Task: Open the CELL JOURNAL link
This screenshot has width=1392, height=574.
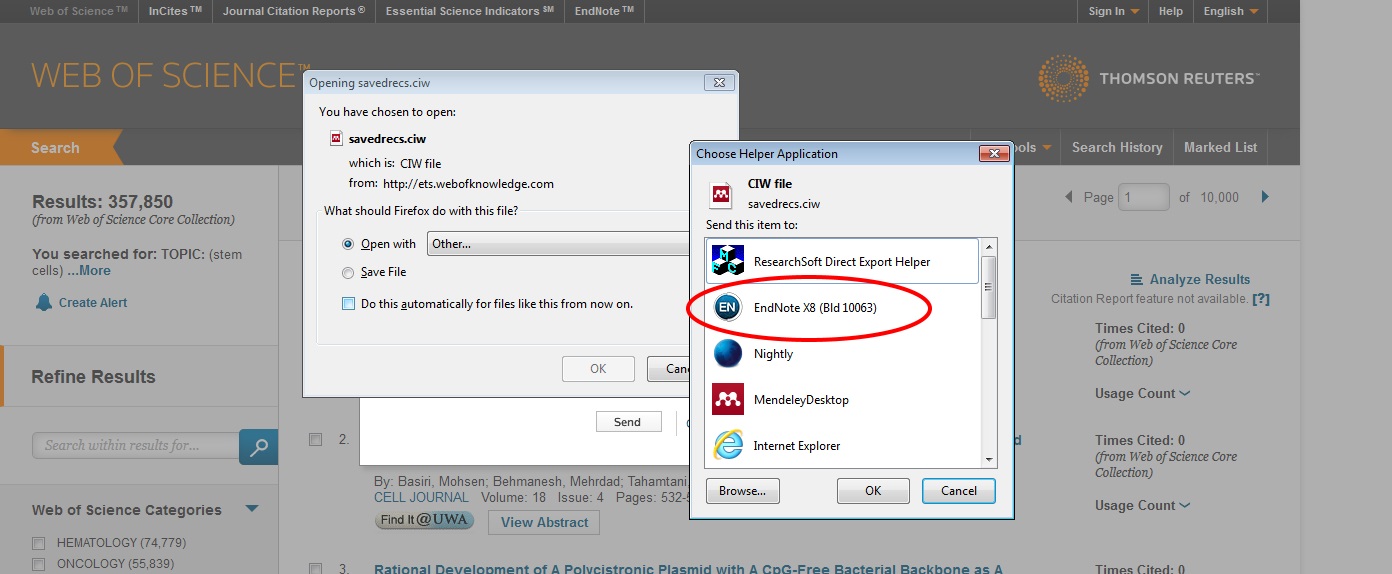Action: coord(421,497)
